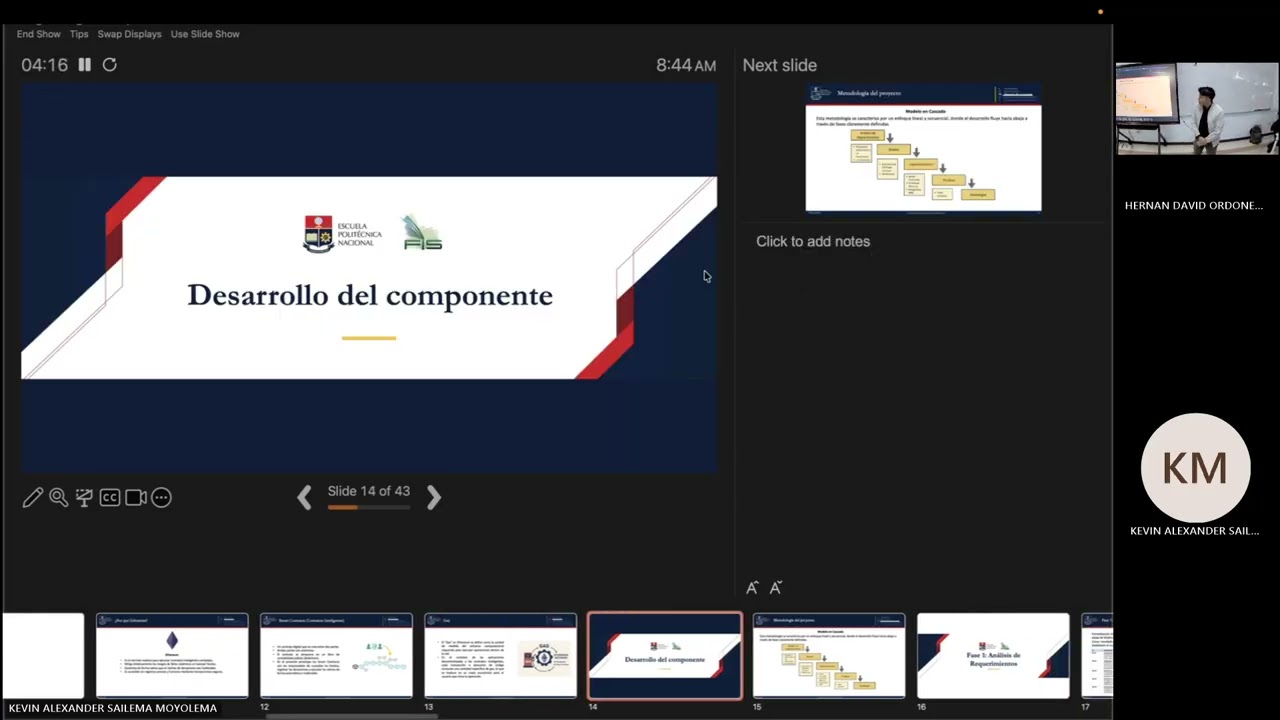Open more options ellipsis menu
This screenshot has width=1280, height=720.
click(161, 497)
